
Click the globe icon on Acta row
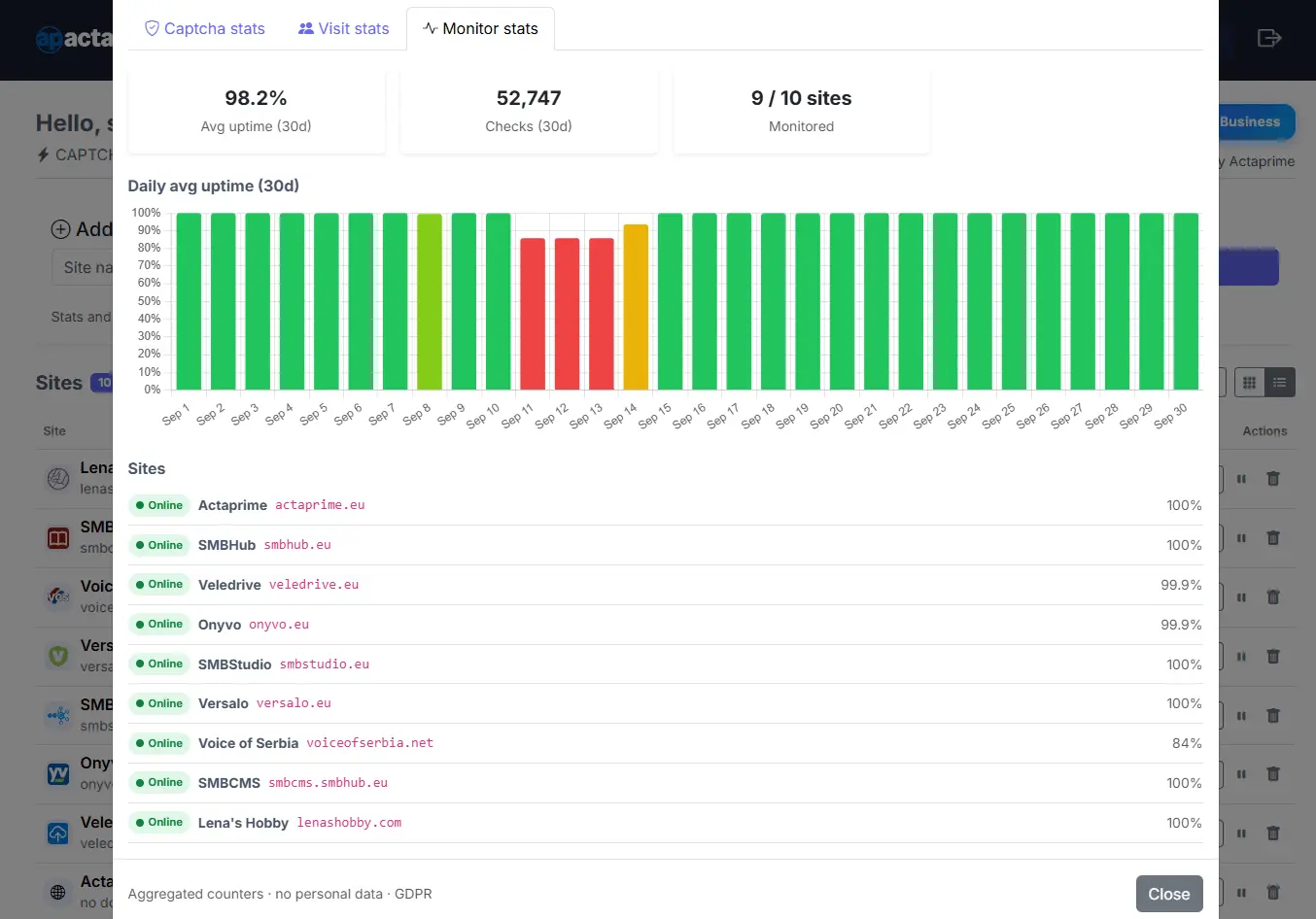pyautogui.click(x=58, y=892)
